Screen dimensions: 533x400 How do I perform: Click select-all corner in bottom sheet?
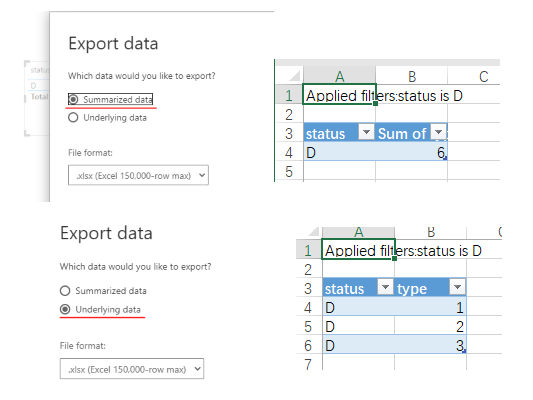(313, 231)
